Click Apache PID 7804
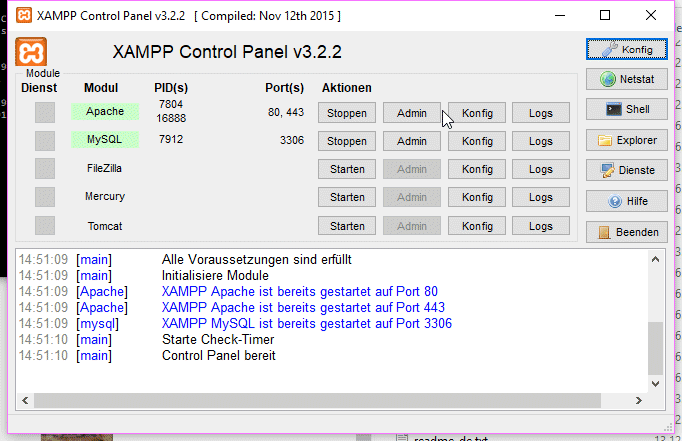Viewport: 682px width, 441px height. point(171,104)
